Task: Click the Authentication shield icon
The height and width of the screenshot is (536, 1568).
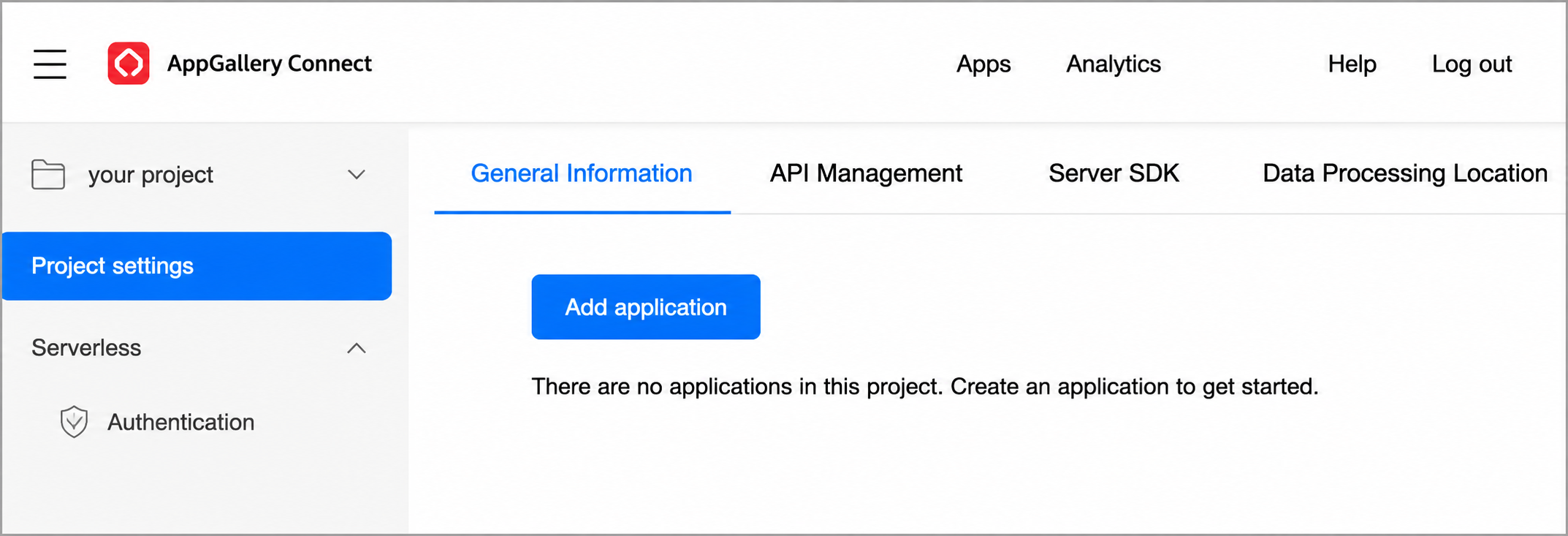Action: 74,422
